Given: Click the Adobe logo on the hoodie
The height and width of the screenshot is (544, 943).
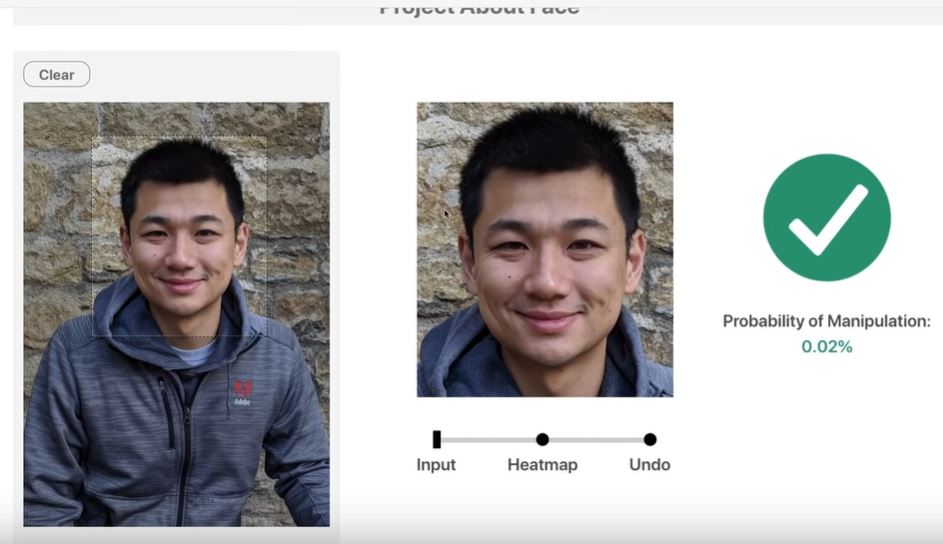Looking at the screenshot, I should point(242,391).
